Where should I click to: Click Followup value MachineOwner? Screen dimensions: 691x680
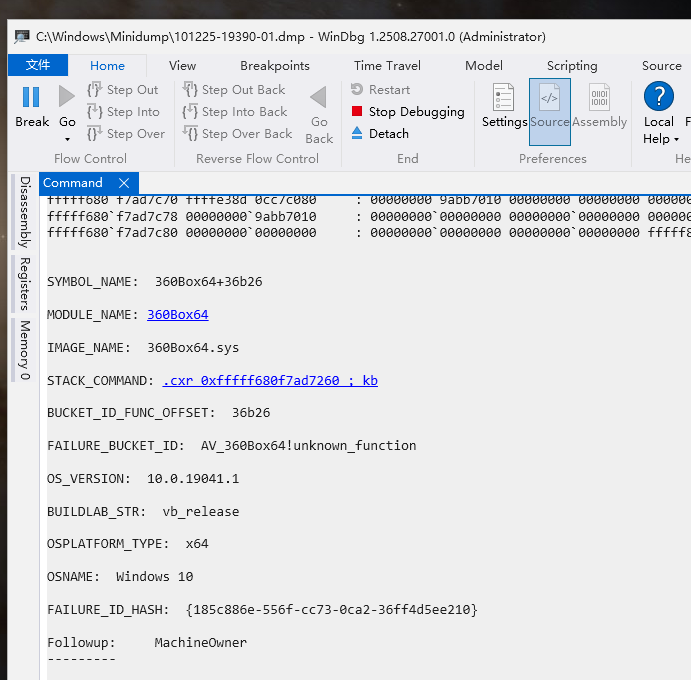tap(201, 643)
